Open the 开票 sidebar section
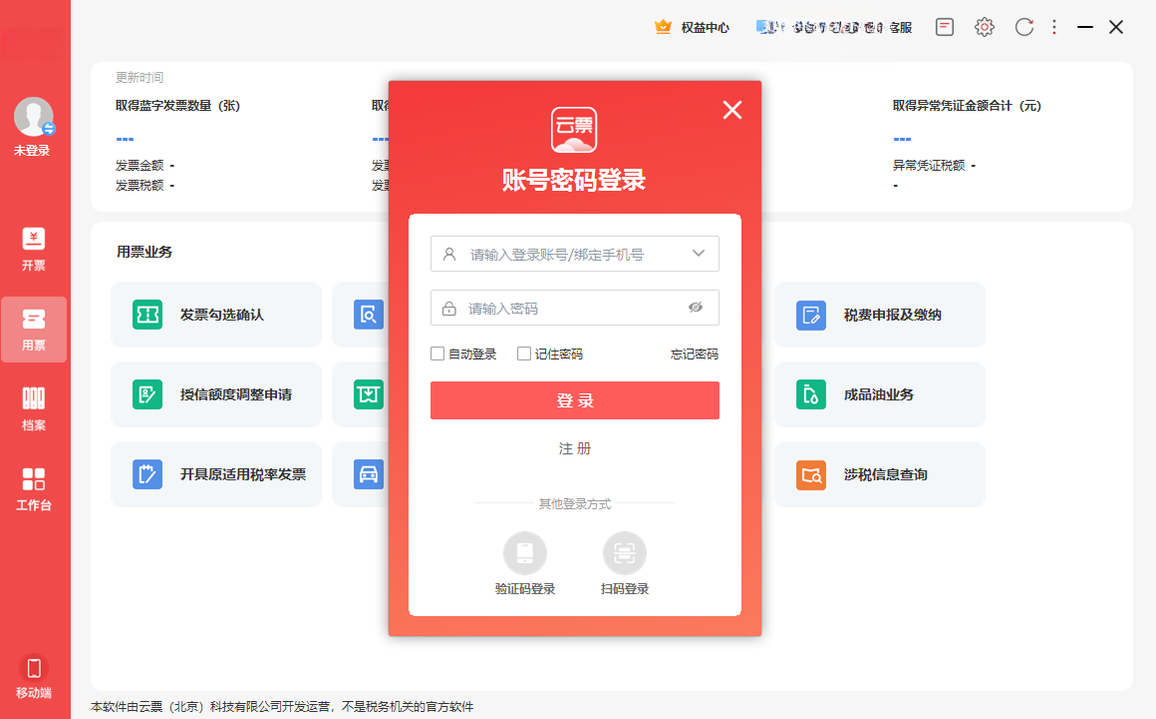1156x719 pixels. 33,249
